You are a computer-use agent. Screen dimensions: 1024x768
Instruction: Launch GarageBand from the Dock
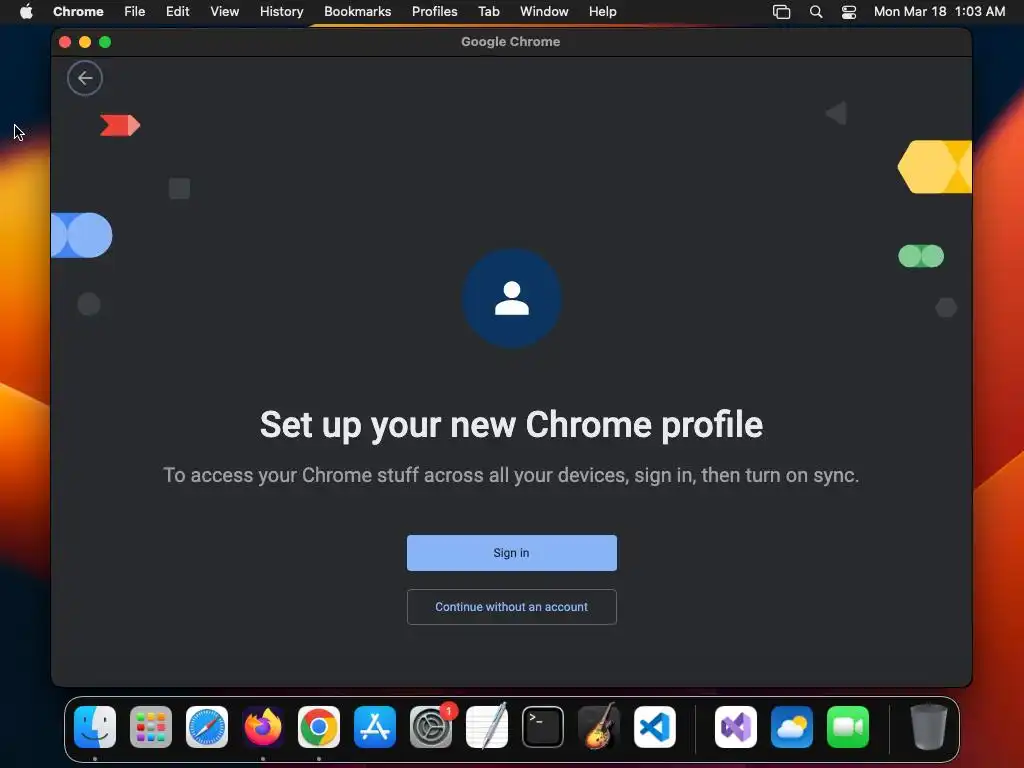[x=599, y=727]
